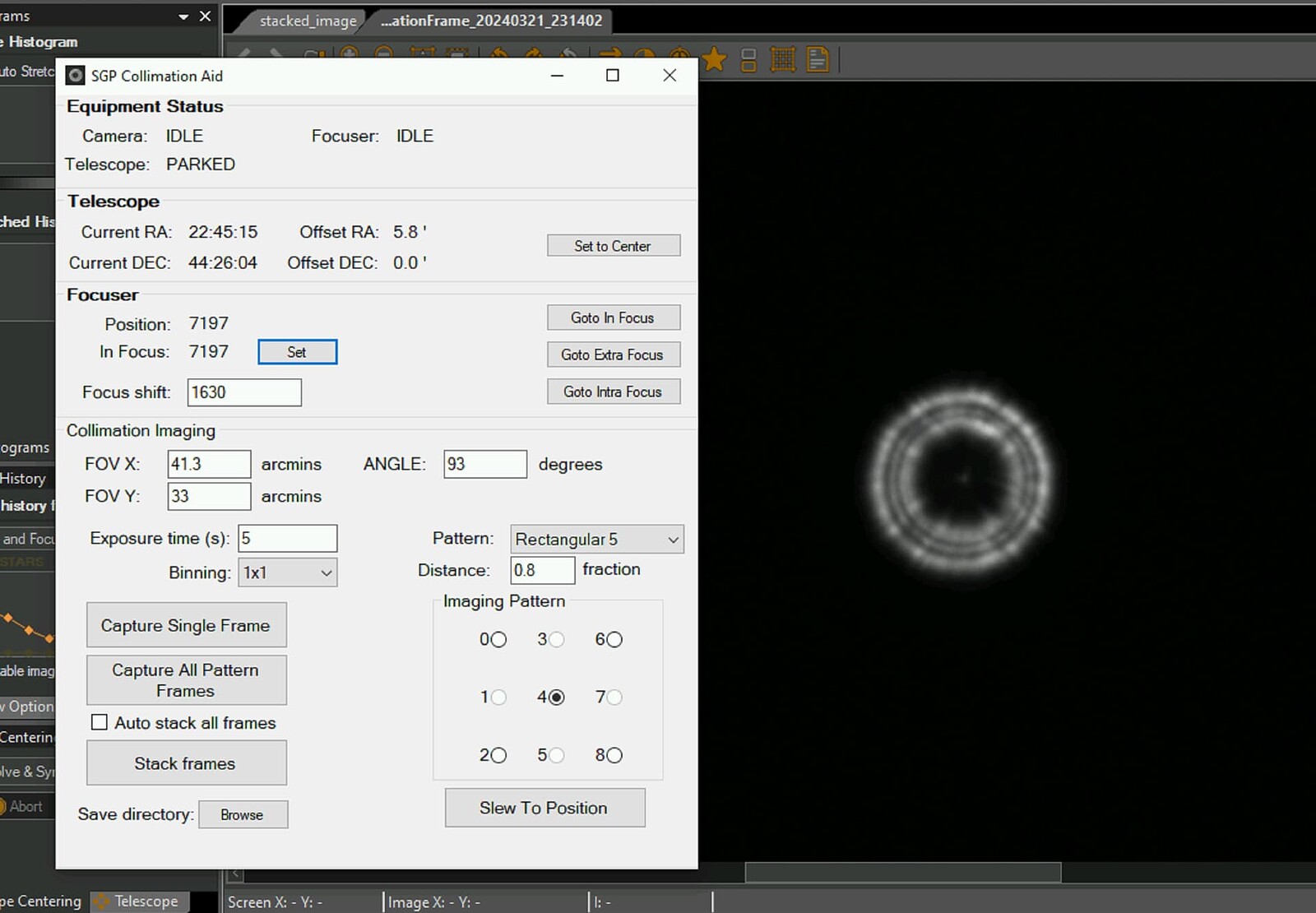
Task: Edit the Focus shift value field
Action: (243, 392)
